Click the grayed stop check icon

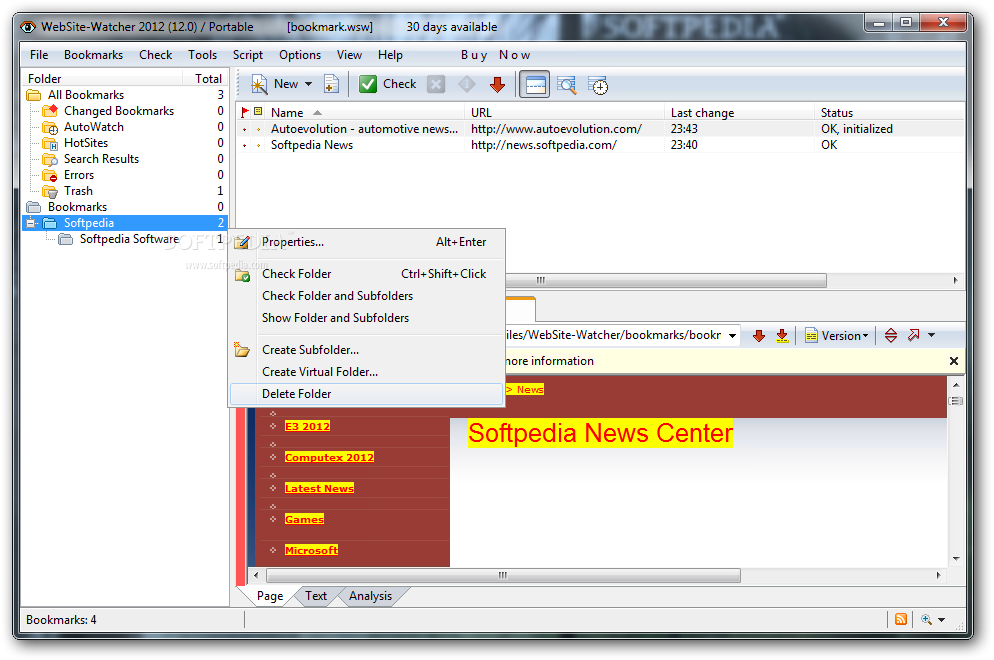coord(436,84)
